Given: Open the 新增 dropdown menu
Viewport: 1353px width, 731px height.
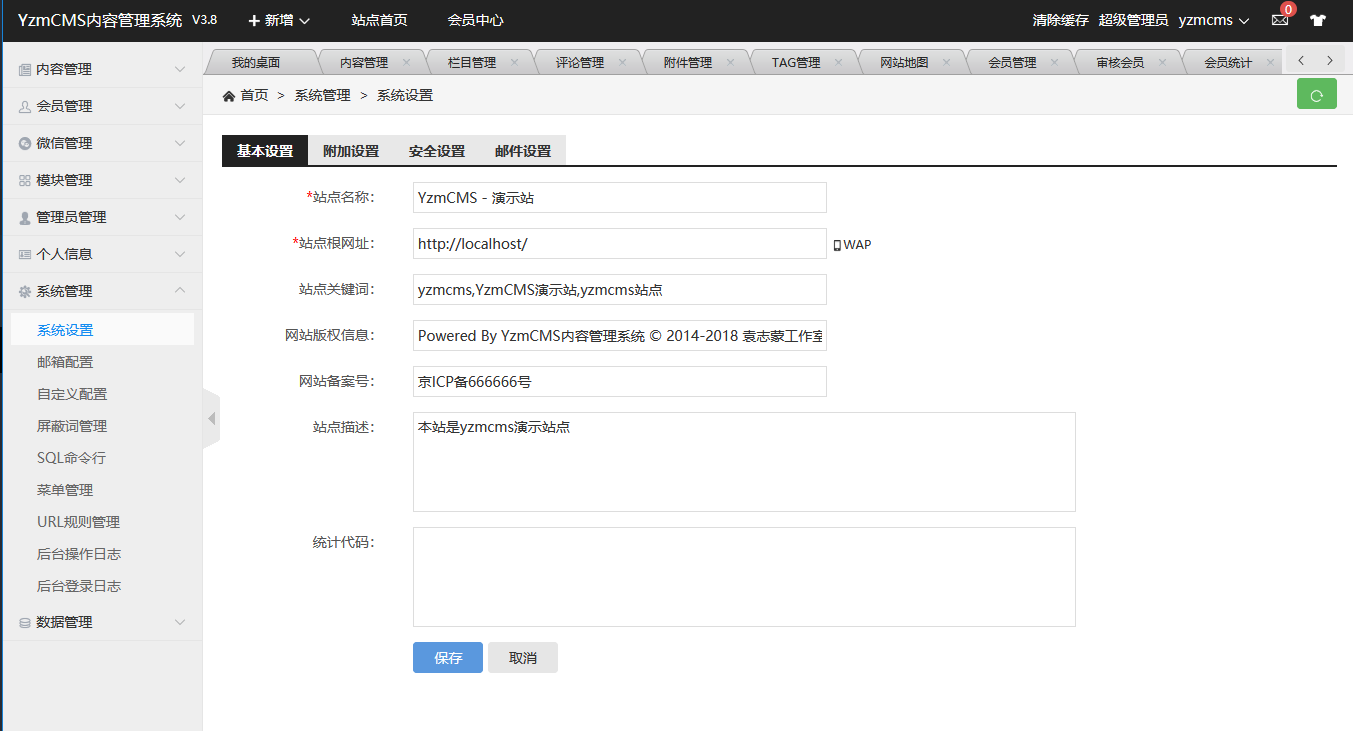Looking at the screenshot, I should (279, 20).
